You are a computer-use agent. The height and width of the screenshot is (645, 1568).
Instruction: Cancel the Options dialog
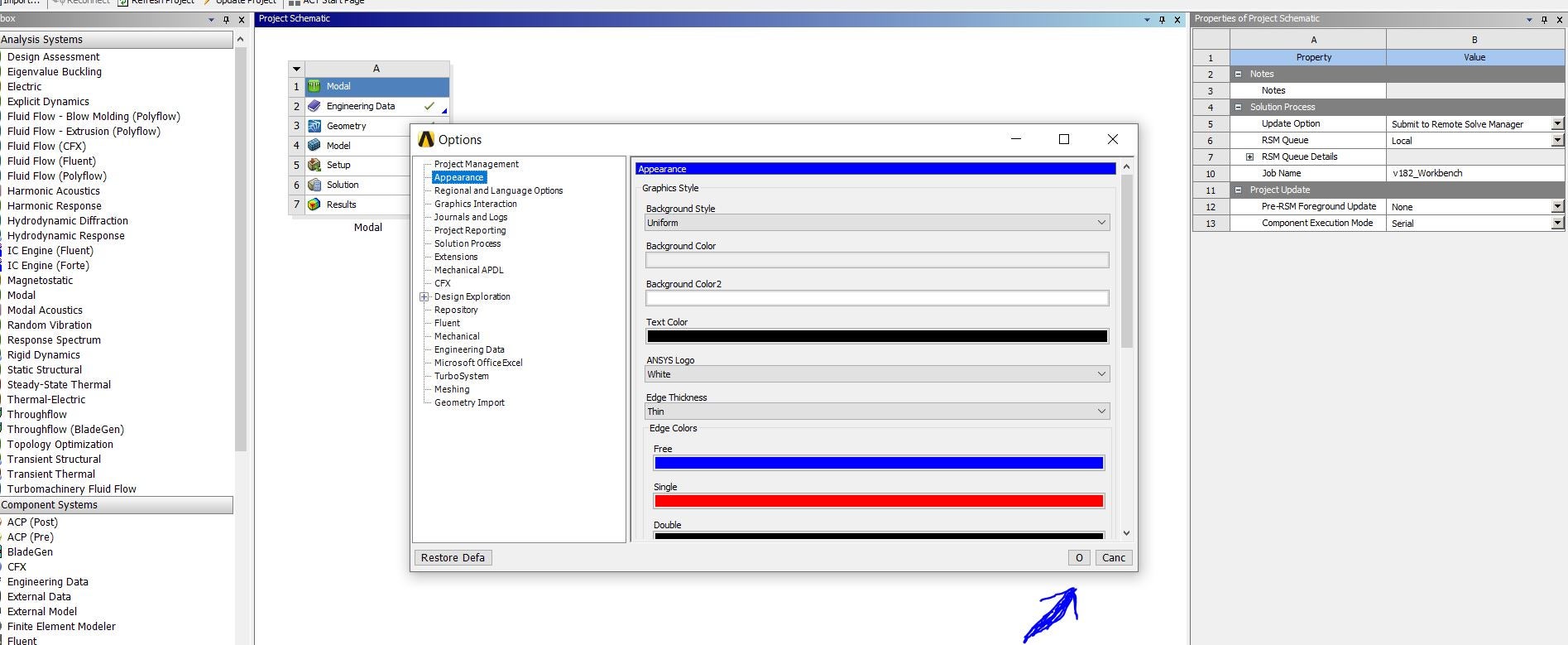[1114, 557]
